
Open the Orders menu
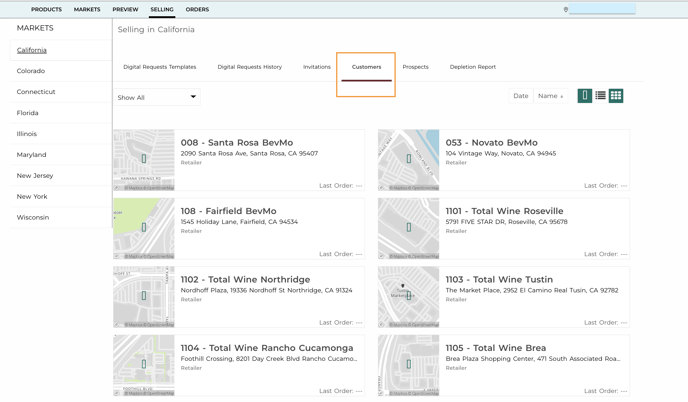click(197, 9)
